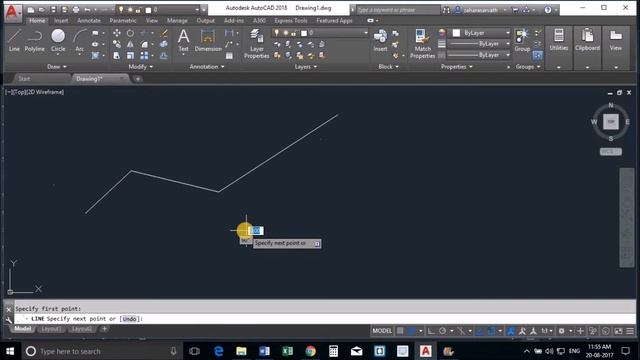The width and height of the screenshot is (640, 360).
Task: Expand the Layers panel
Action: click(x=306, y=67)
